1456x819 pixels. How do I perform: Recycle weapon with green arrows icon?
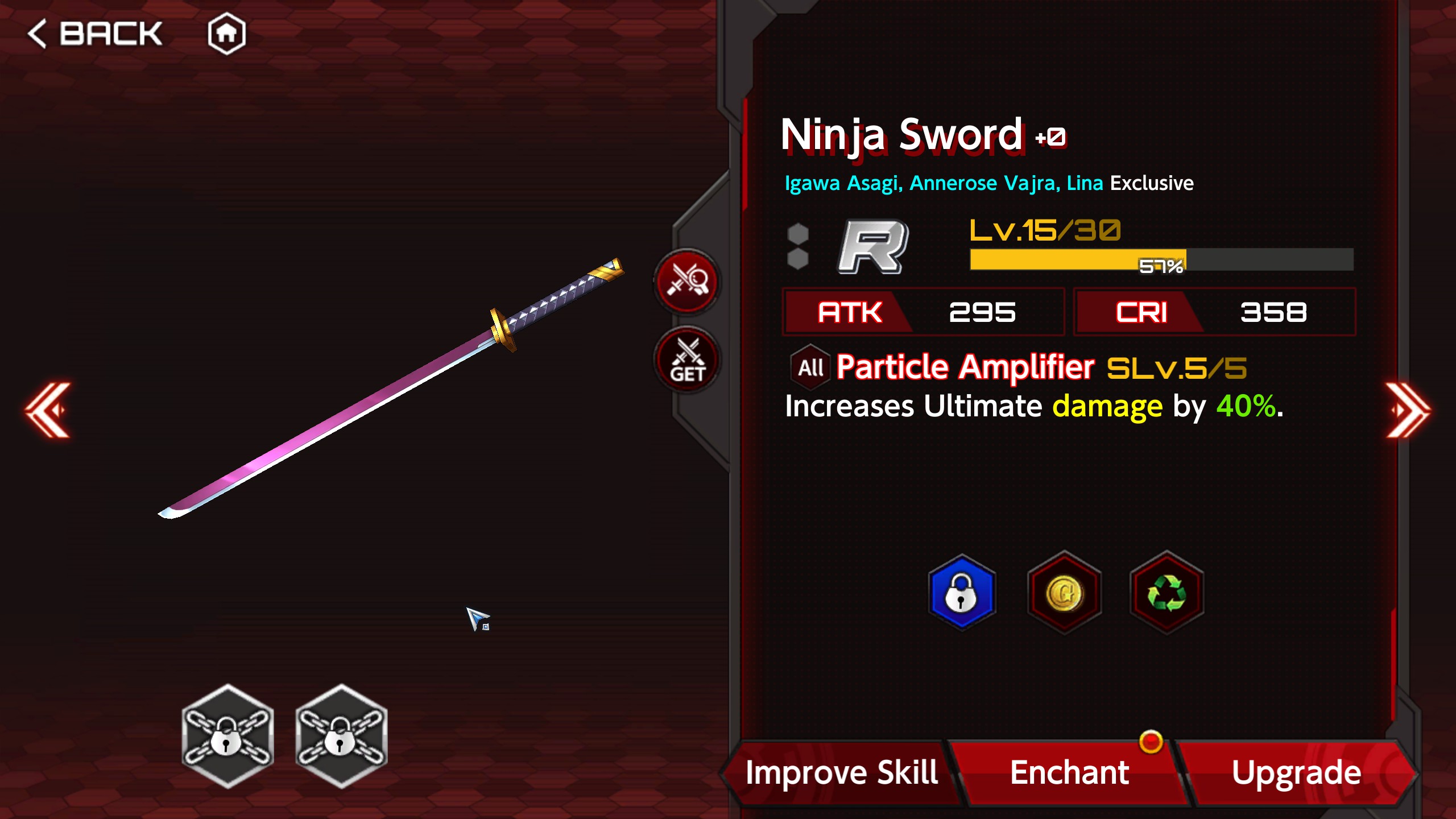pyautogui.click(x=1167, y=592)
